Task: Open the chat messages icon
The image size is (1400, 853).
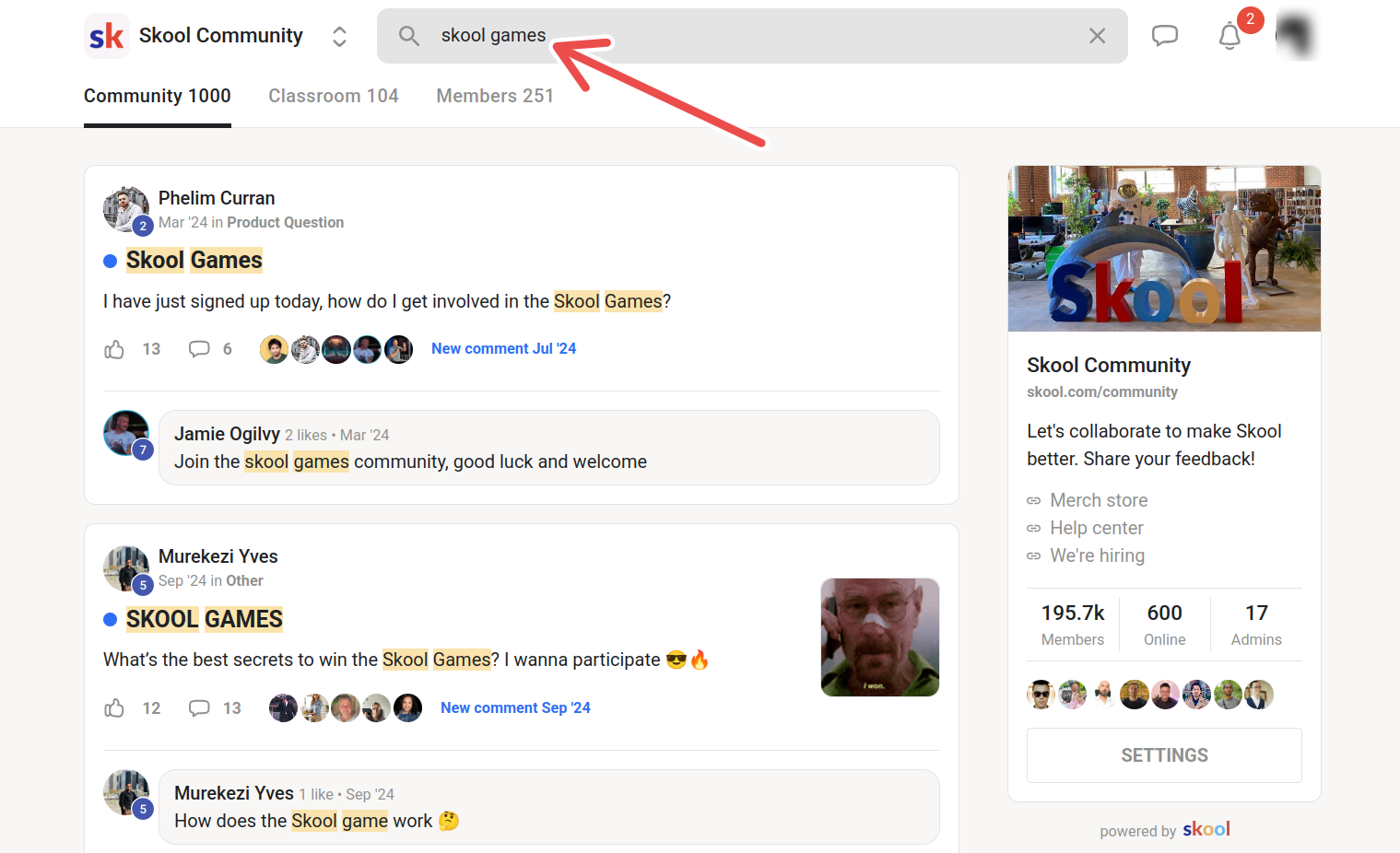Action: click(x=1165, y=36)
